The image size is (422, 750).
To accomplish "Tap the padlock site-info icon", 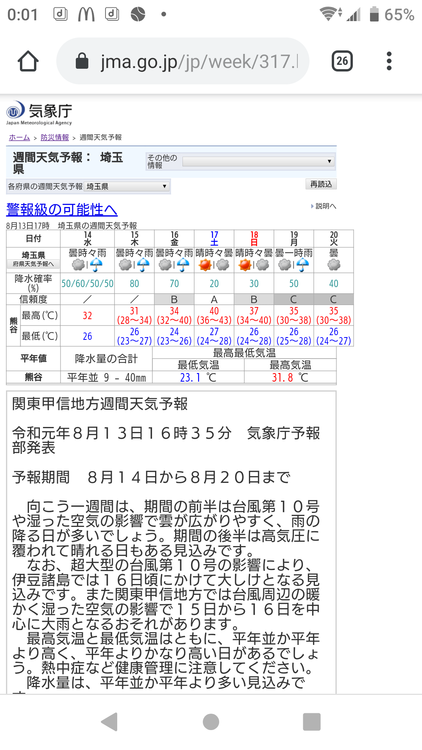I will tap(82, 61).
